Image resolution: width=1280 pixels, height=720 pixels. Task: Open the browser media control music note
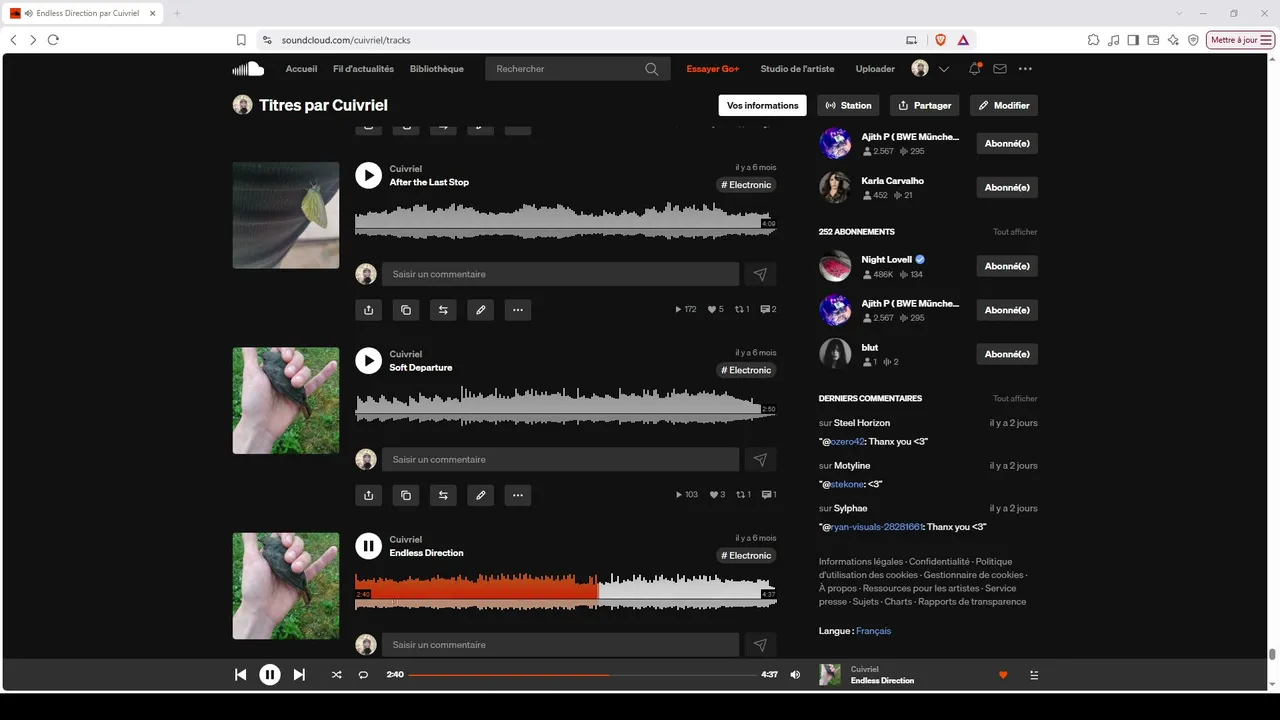tap(1114, 40)
